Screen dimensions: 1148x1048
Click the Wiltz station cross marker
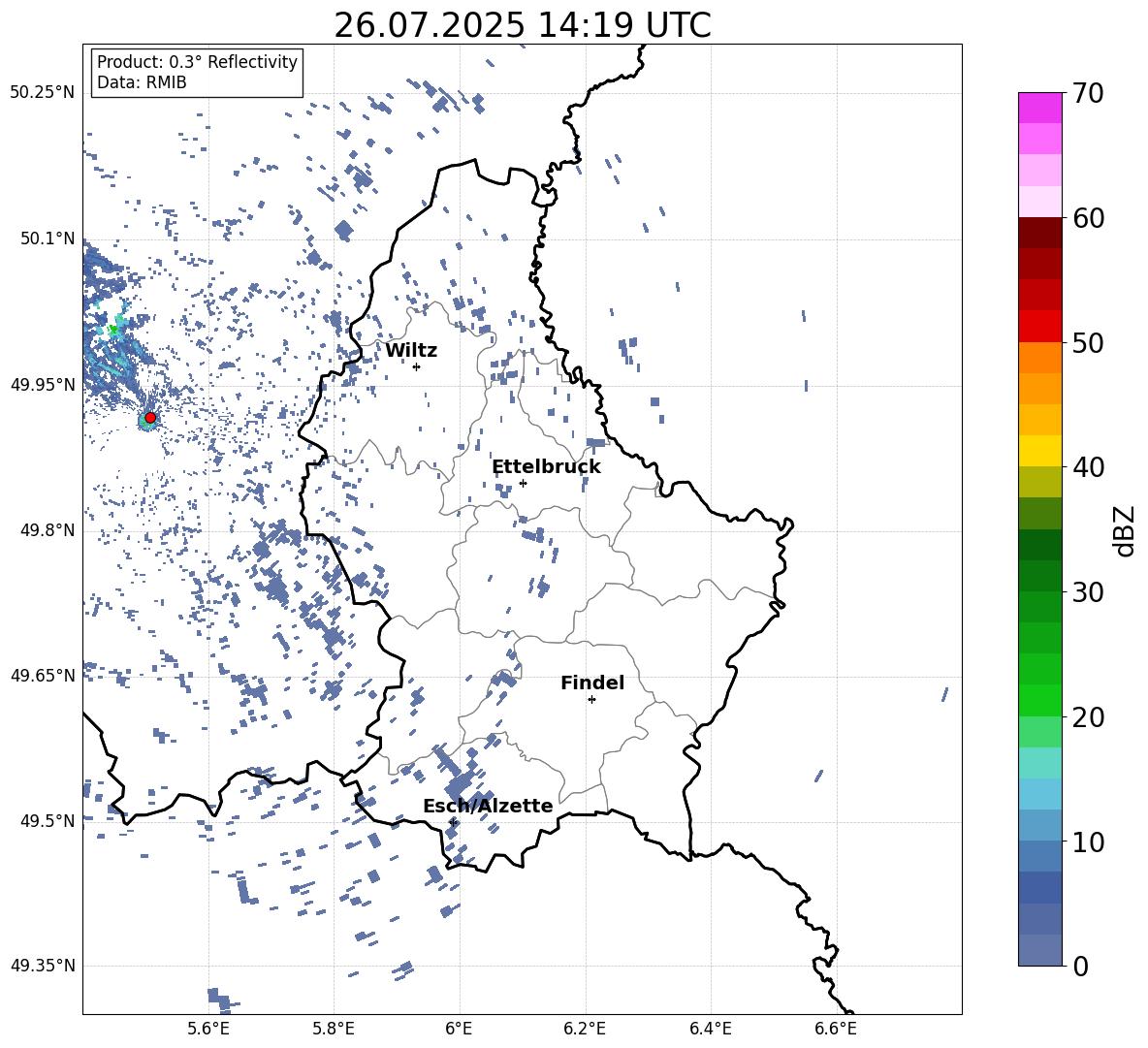(x=417, y=366)
